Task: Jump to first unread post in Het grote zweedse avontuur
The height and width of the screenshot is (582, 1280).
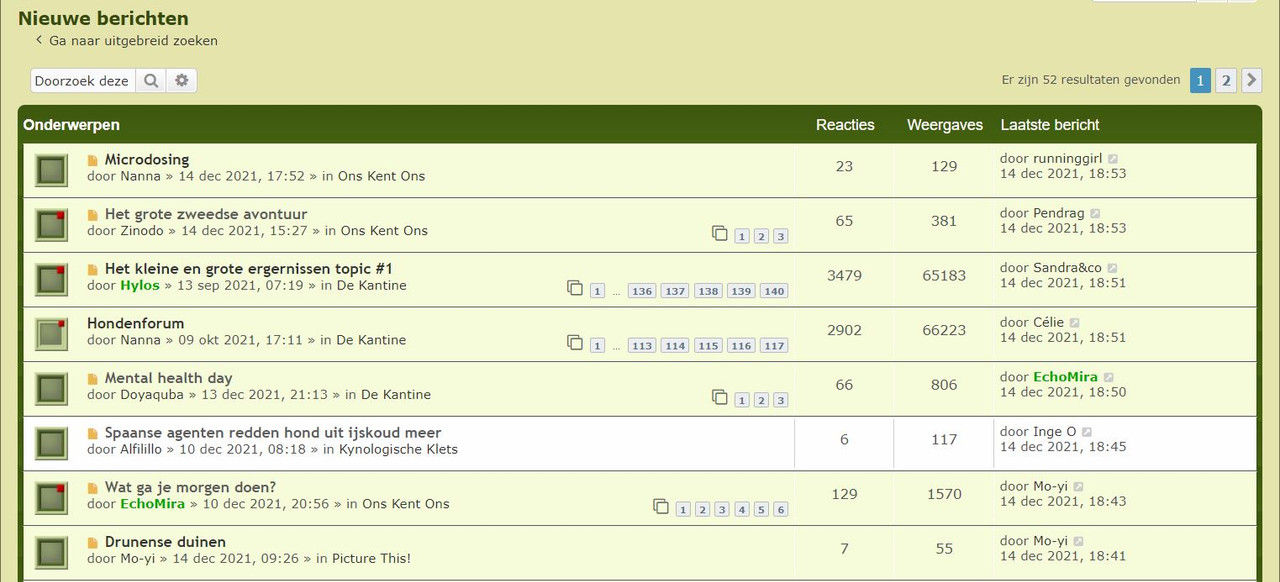Action: tap(93, 215)
